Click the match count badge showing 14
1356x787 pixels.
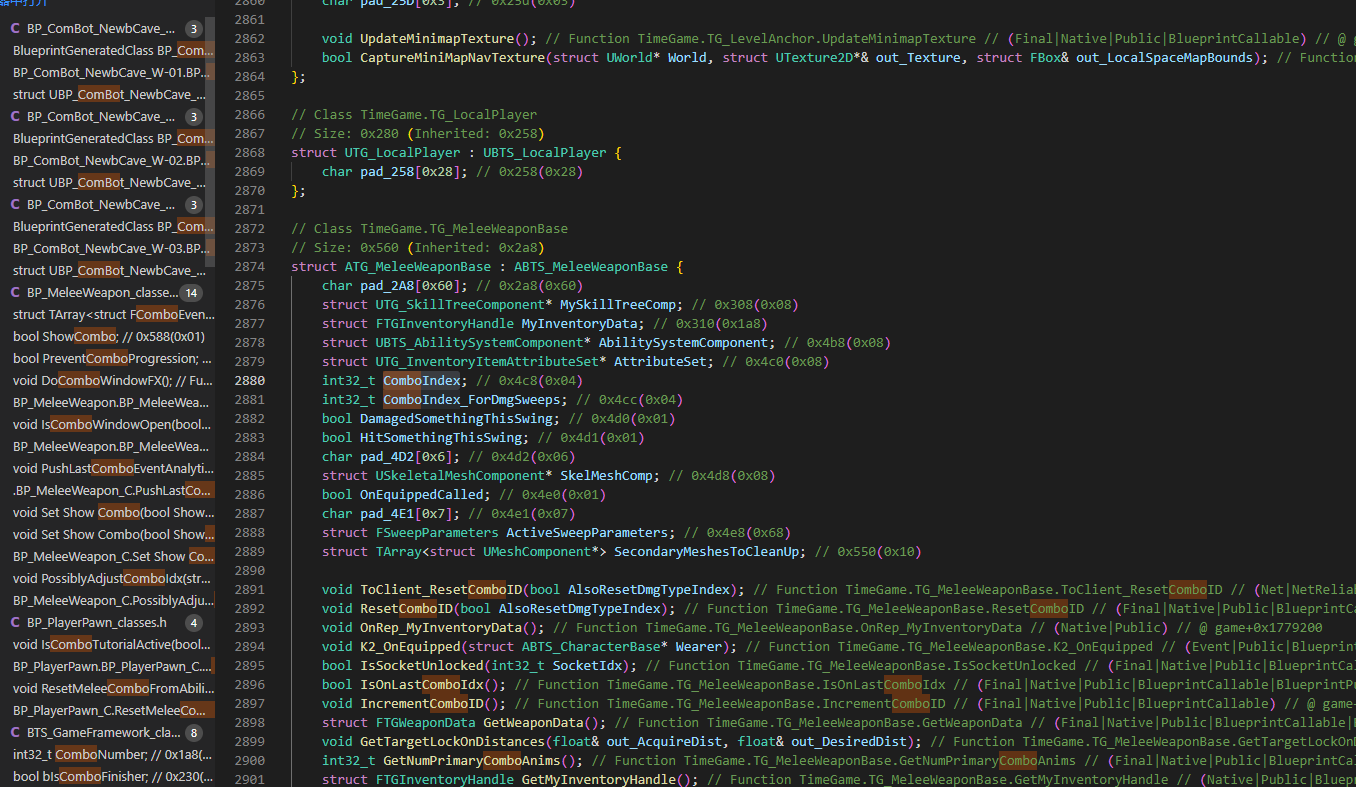(190, 293)
